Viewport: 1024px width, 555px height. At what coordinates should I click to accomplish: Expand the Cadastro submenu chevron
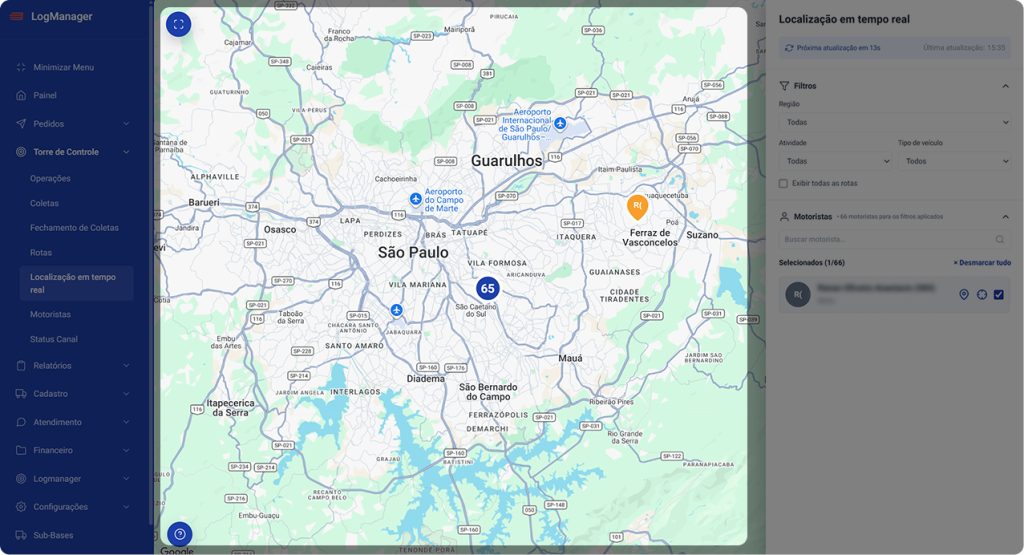click(x=126, y=394)
